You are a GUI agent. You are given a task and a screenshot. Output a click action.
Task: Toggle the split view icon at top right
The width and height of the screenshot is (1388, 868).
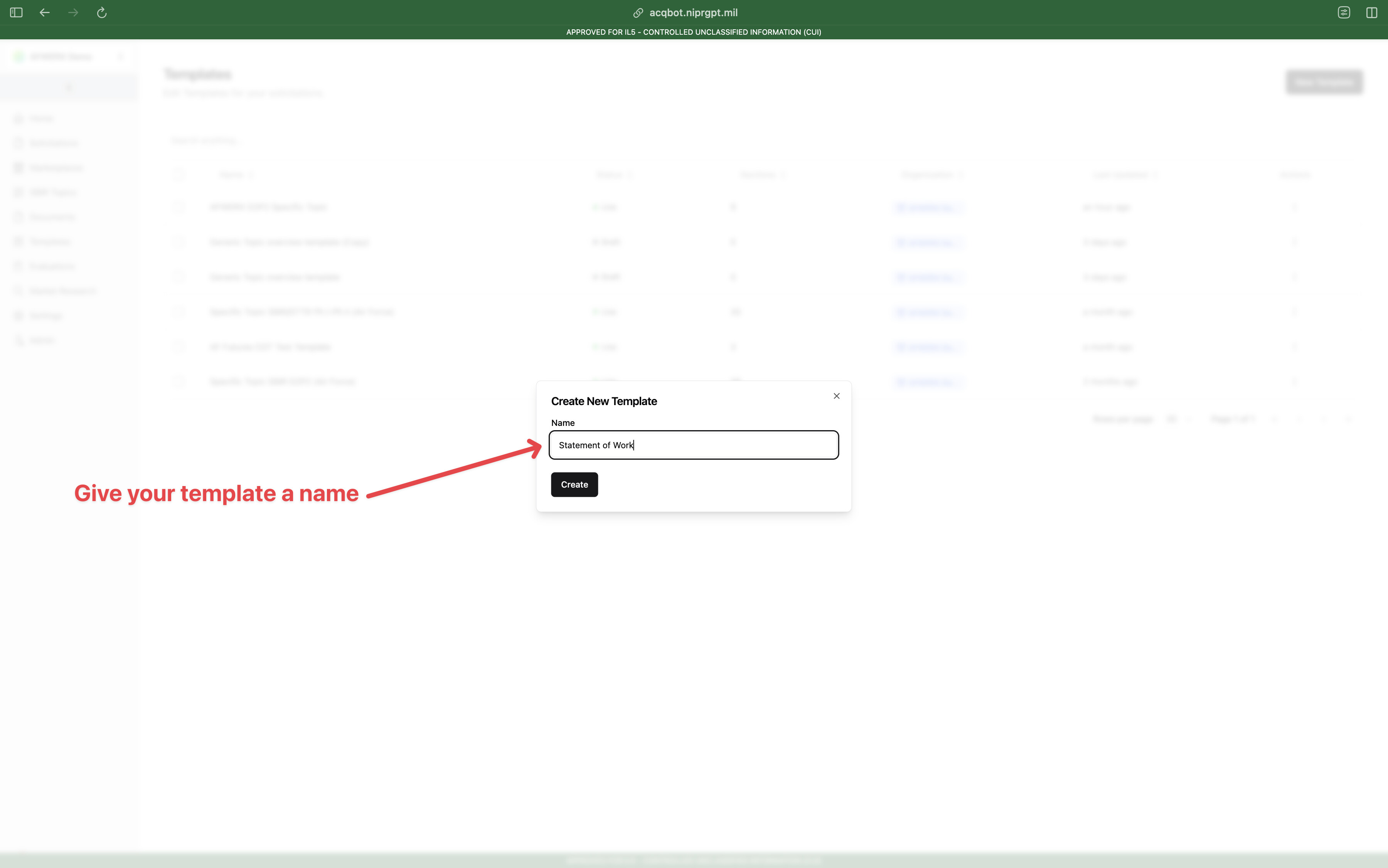pyautogui.click(x=1372, y=13)
